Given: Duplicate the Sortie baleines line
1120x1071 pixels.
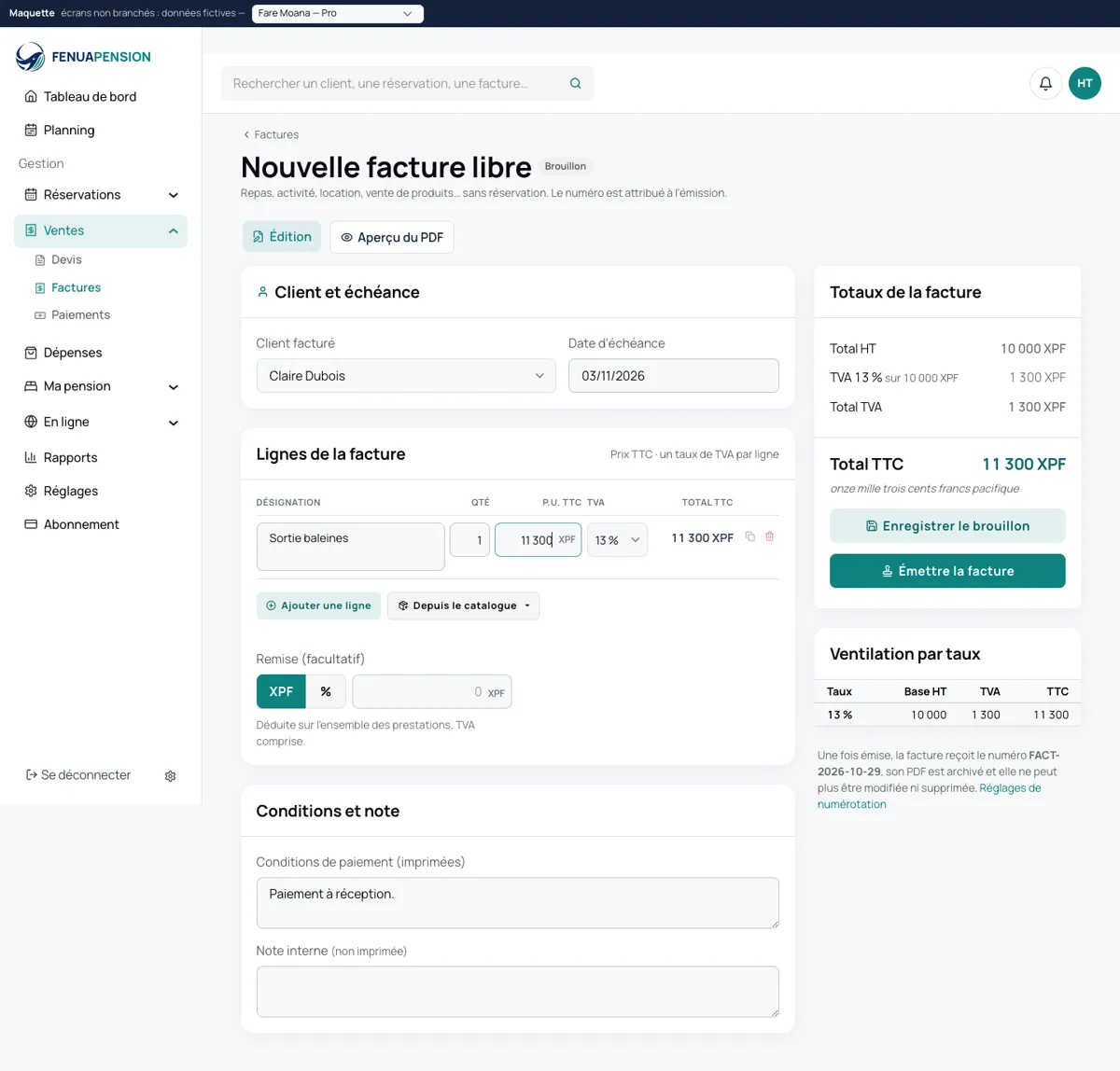Looking at the screenshot, I should 749,536.
